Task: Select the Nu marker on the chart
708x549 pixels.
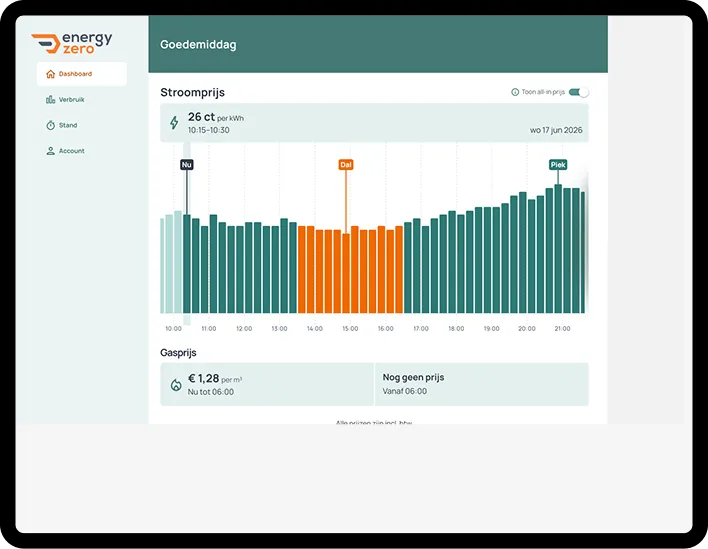Action: click(186, 165)
